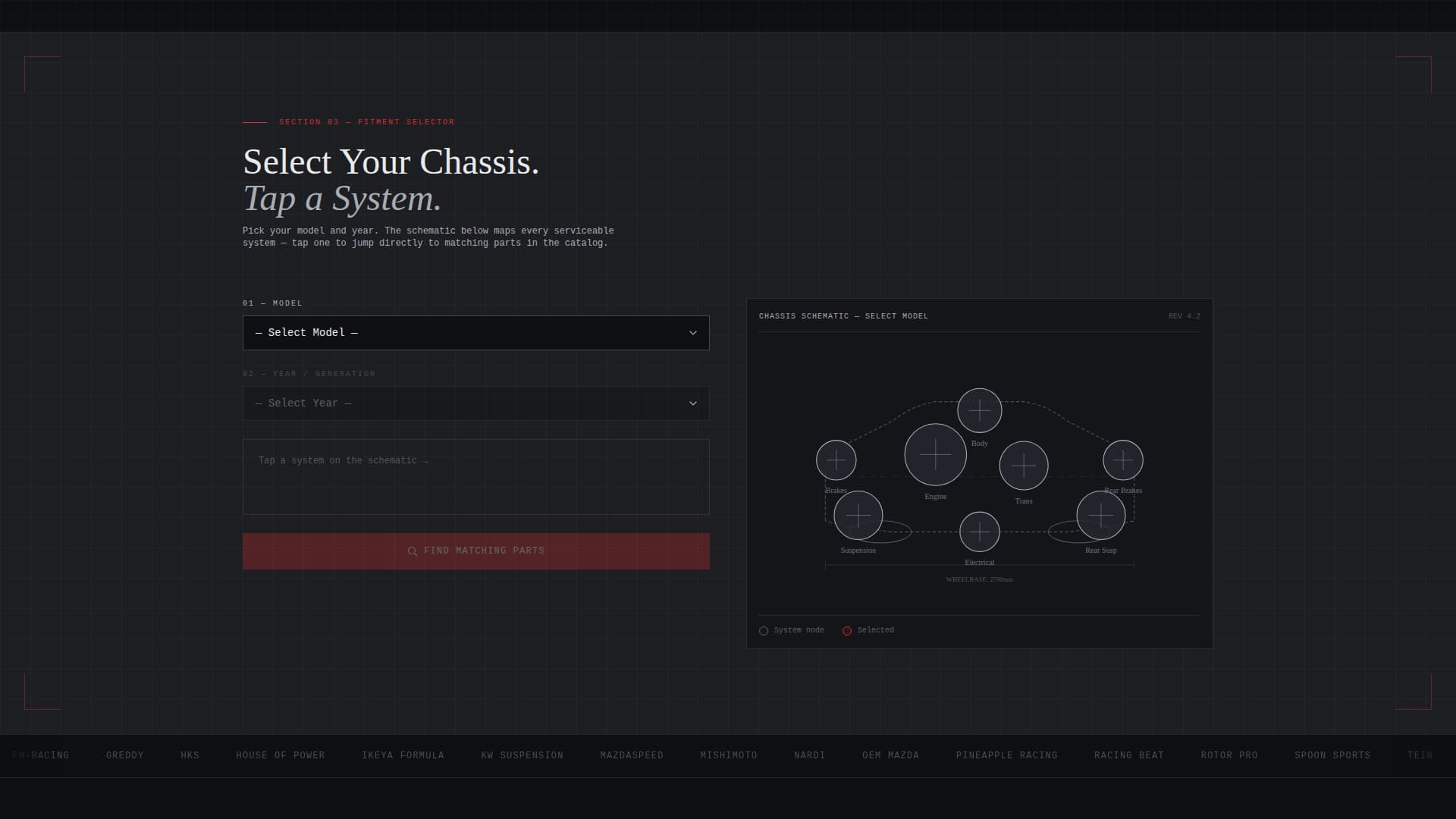Click MISHIMOTO brand
The width and height of the screenshot is (1456, 819).
[728, 755]
